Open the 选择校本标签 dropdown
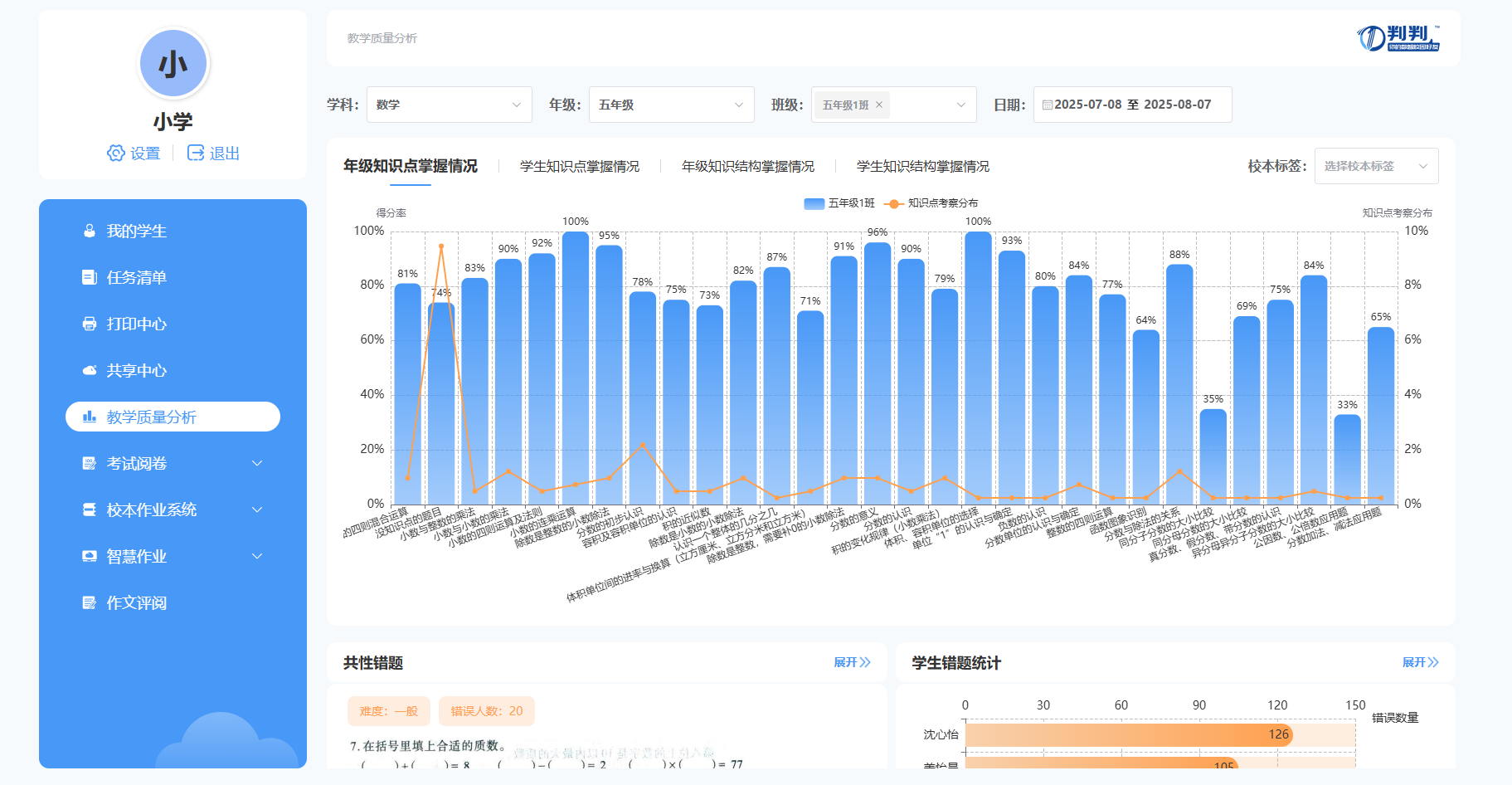1512x785 pixels. pyautogui.click(x=1375, y=167)
